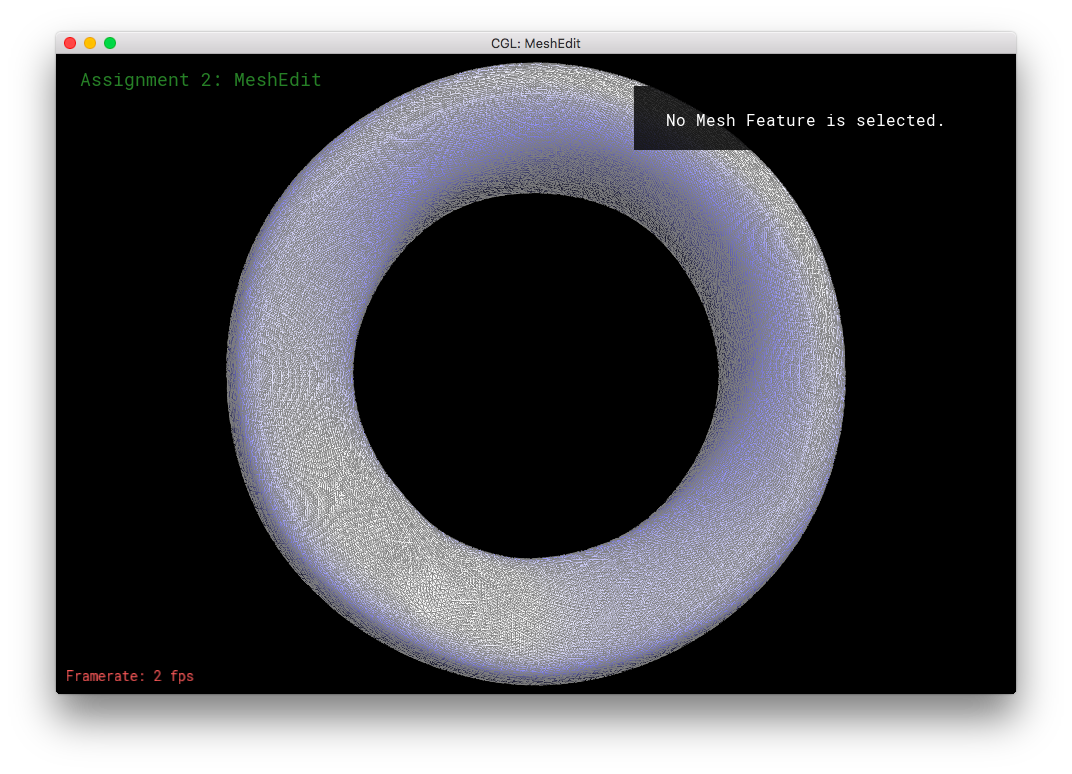Viewport: 1072px width, 774px height.
Task: Maximize the MeshEdit window with green button
Action: [x=110, y=43]
